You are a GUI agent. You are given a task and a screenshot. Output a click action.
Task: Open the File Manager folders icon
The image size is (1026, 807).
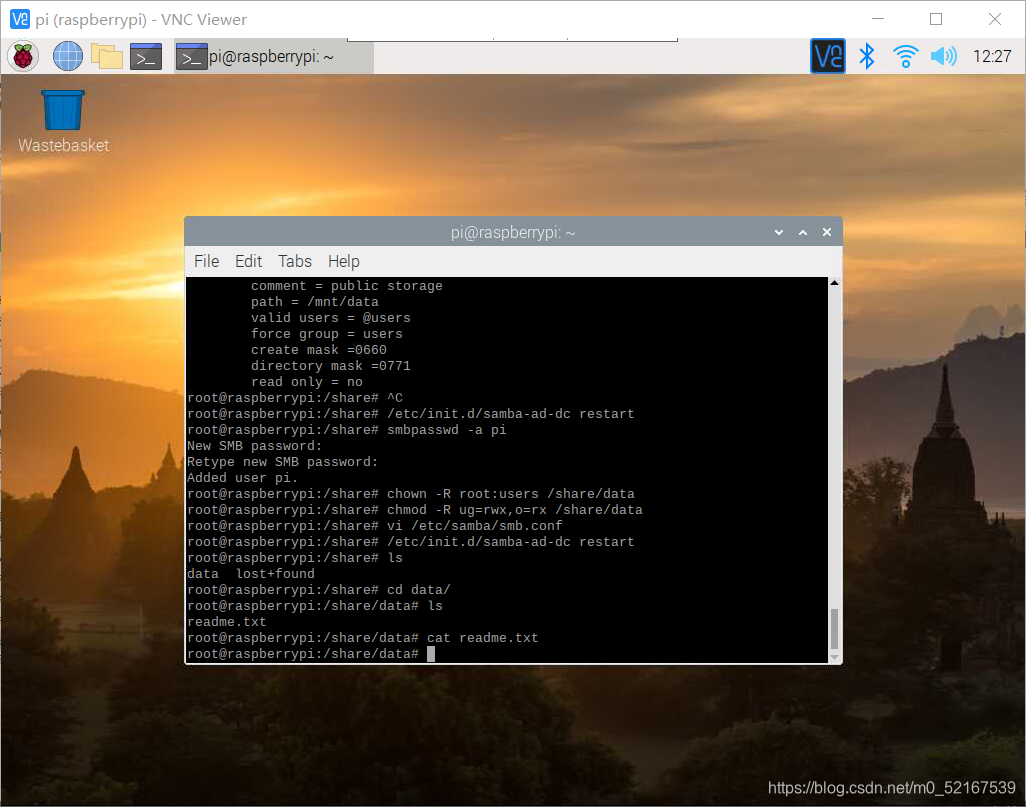[x=107, y=56]
